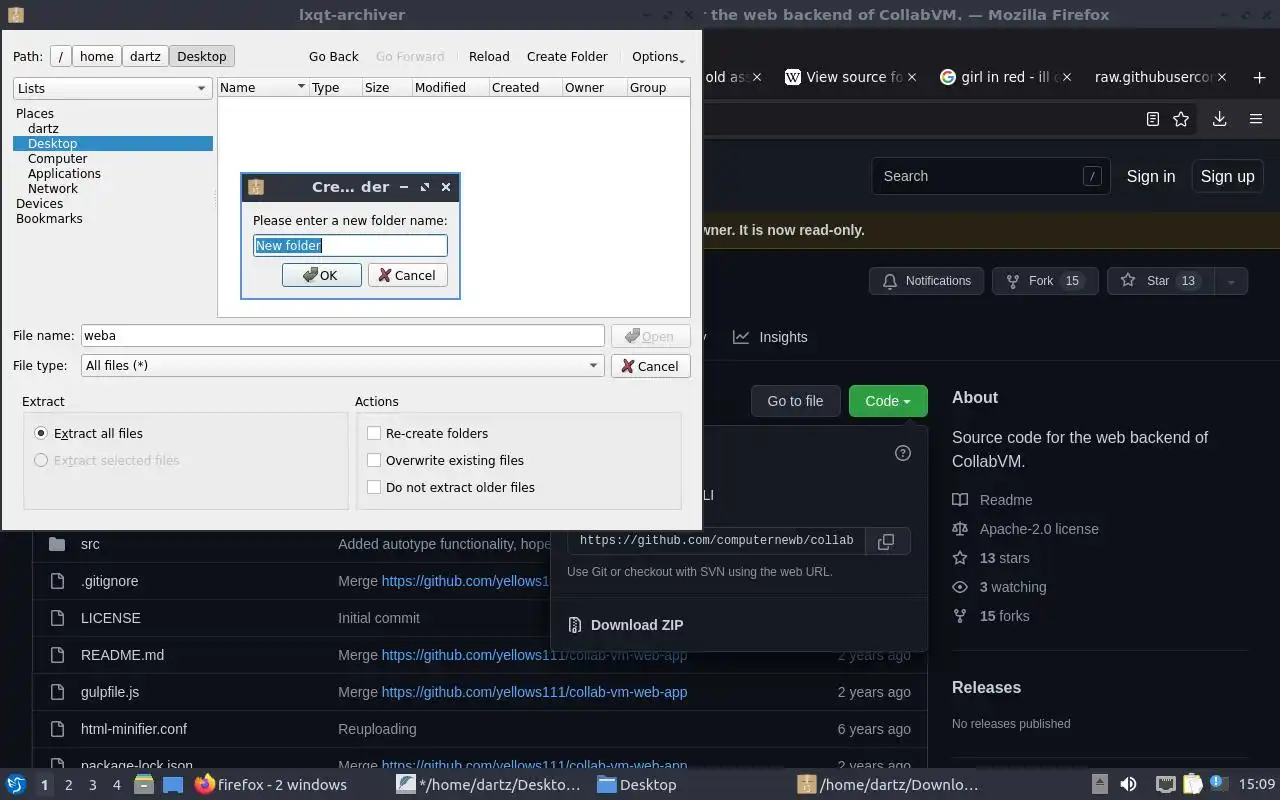Click the GitHub Search box

point(990,176)
